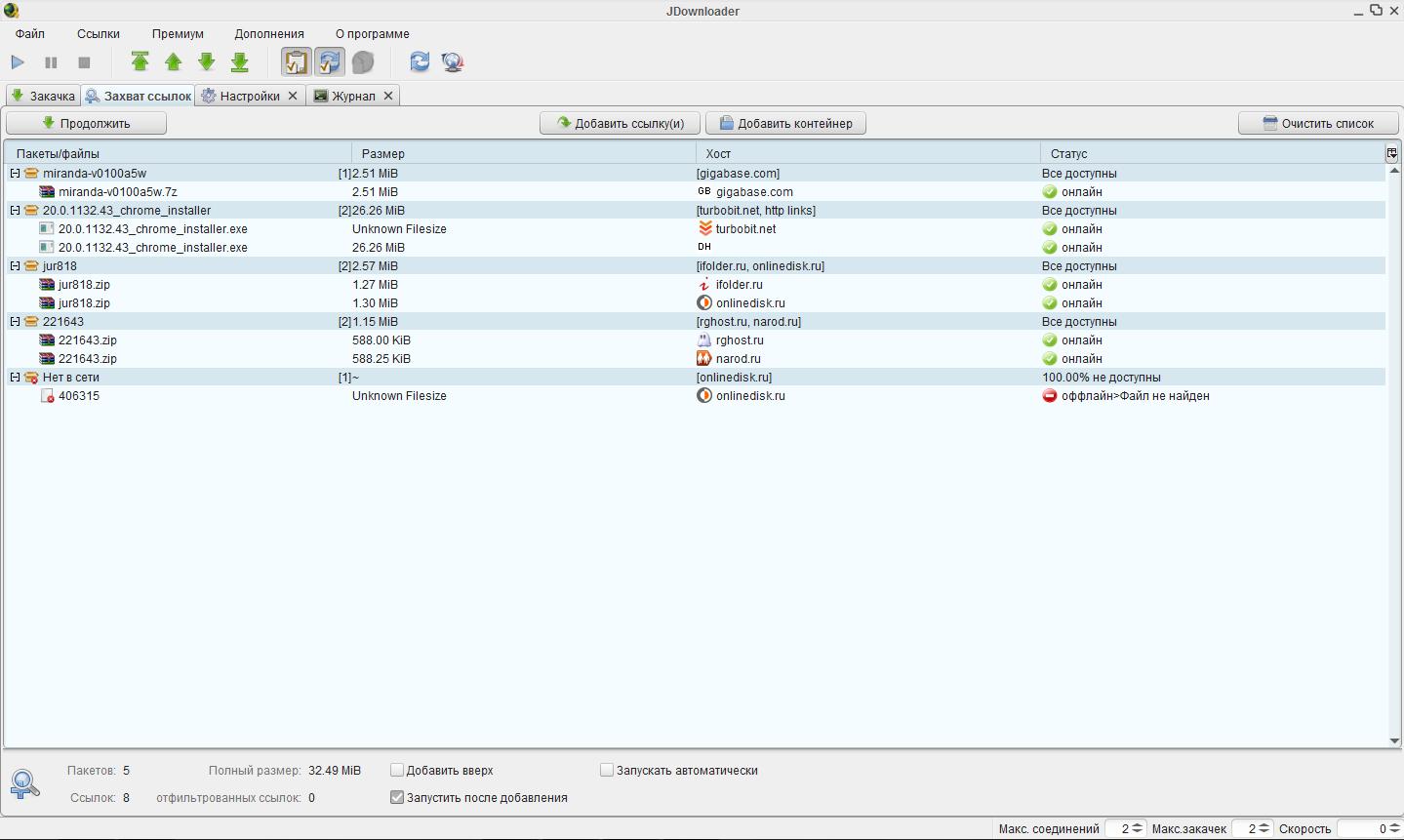This screenshot has width=1404, height=840.
Task: Click the reconnect refresh arrows icon
Action: (420, 62)
